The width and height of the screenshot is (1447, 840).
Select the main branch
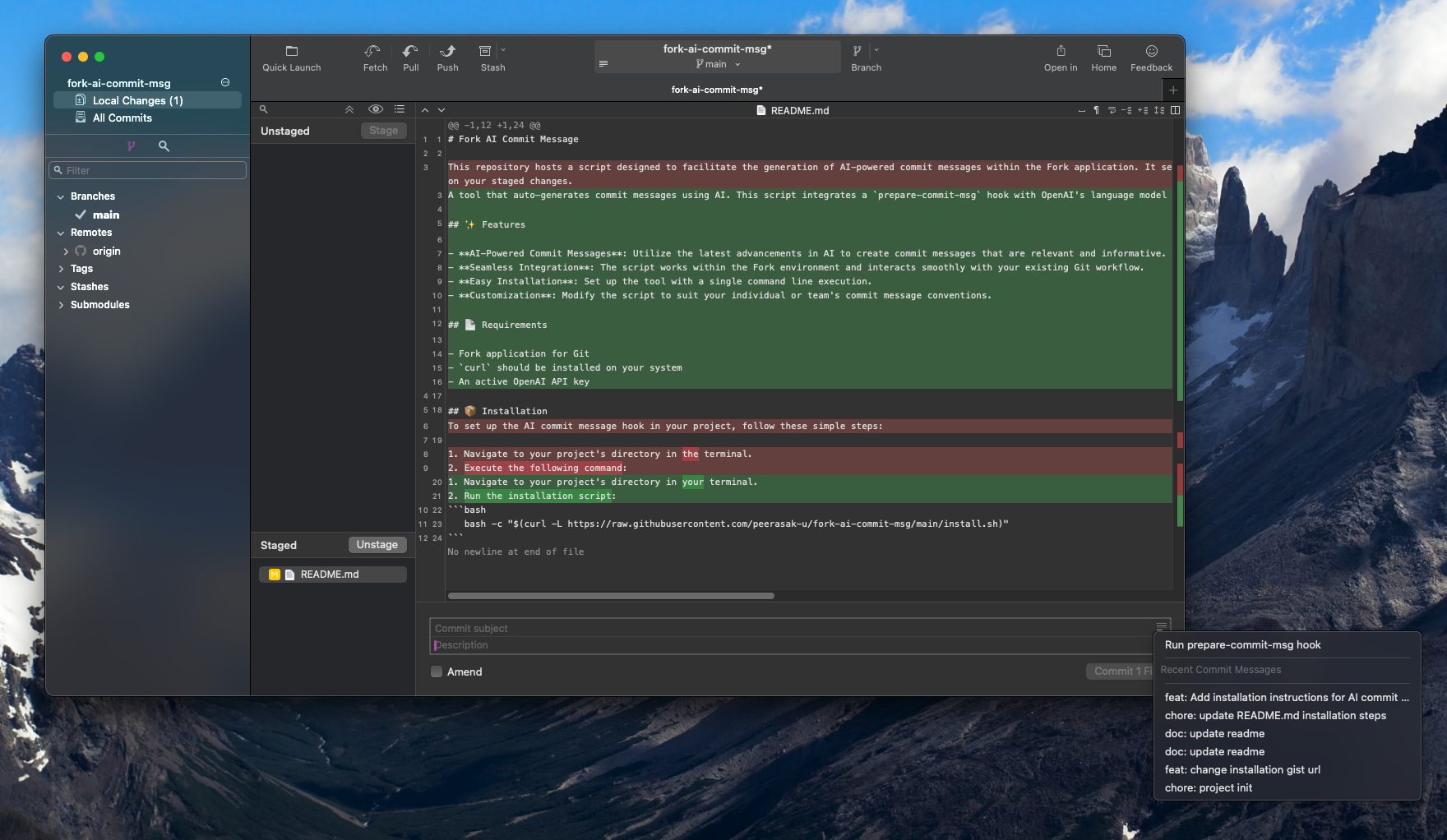[x=106, y=215]
